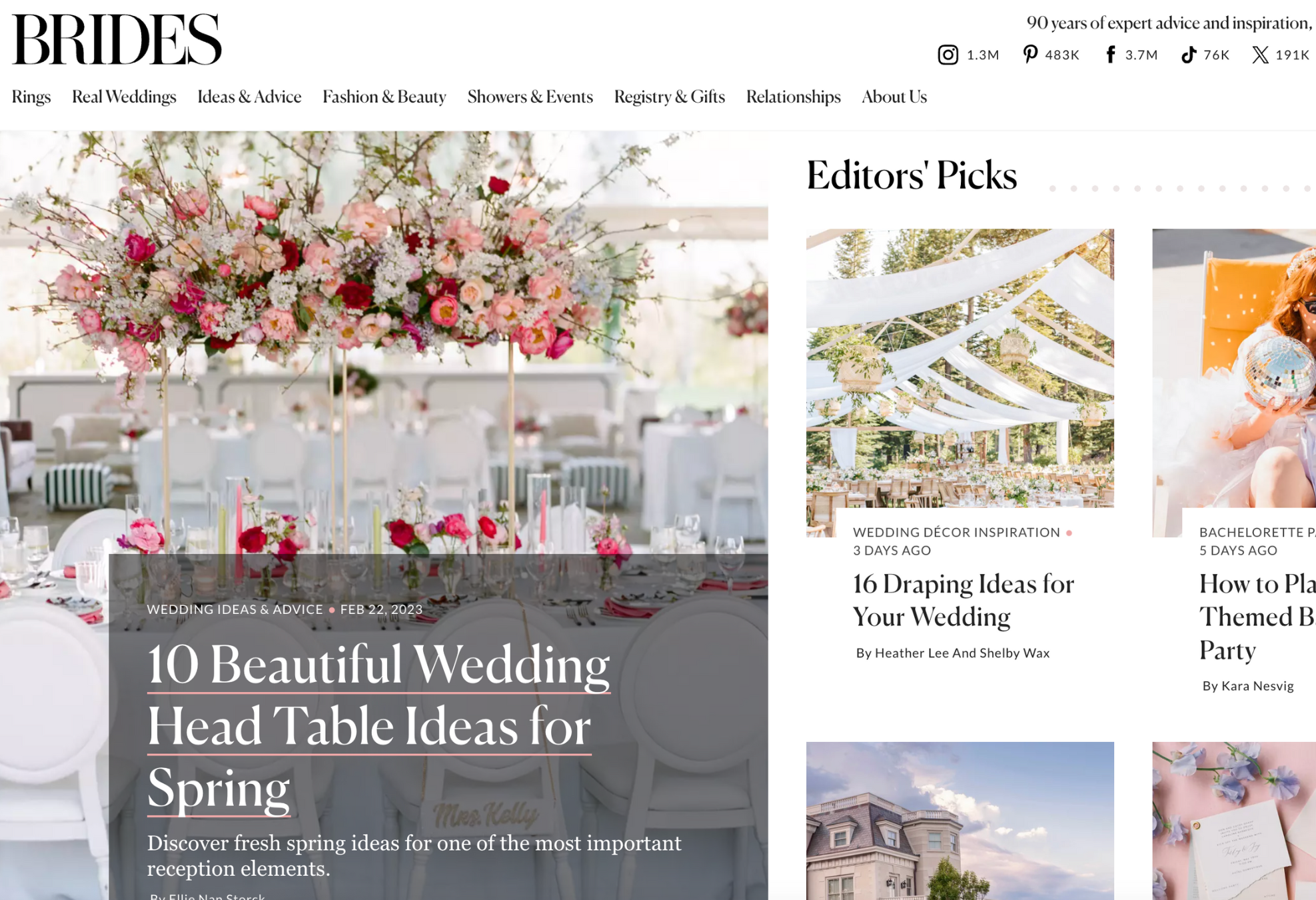1316x900 pixels.
Task: Select the Wedding Décor Inspiration category tag
Action: 956,532
